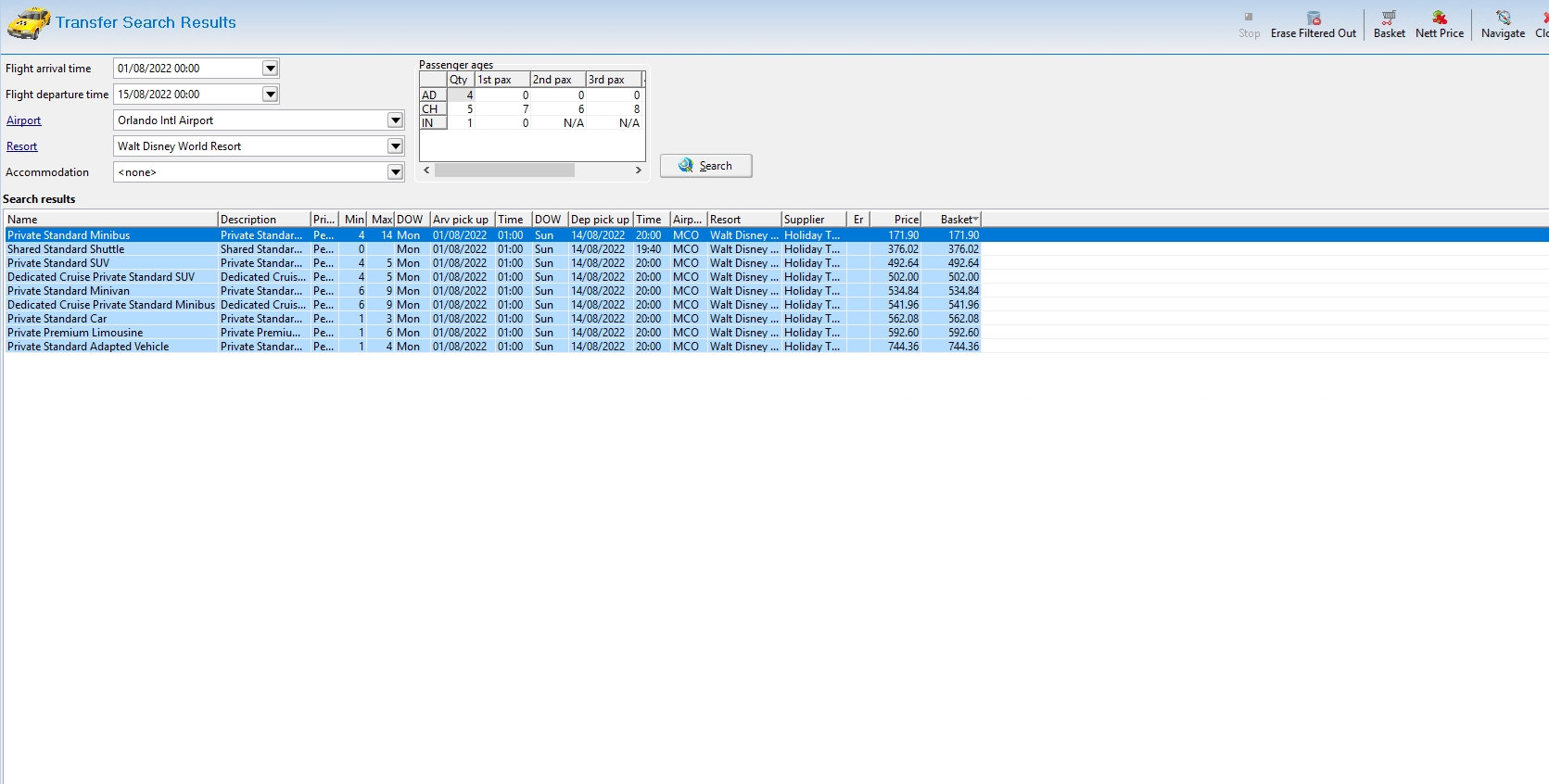
Task: Click the passenger ages horizontal scrollbar thumb
Action: point(504,171)
